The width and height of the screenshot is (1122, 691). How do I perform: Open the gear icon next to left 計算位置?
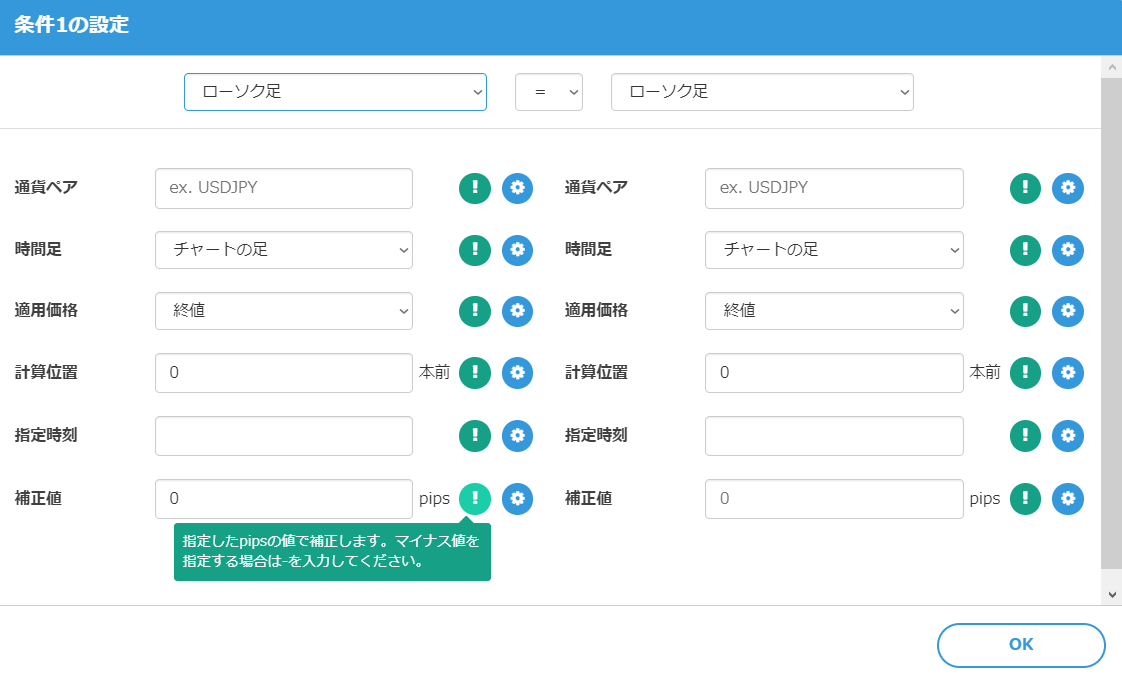click(x=517, y=373)
